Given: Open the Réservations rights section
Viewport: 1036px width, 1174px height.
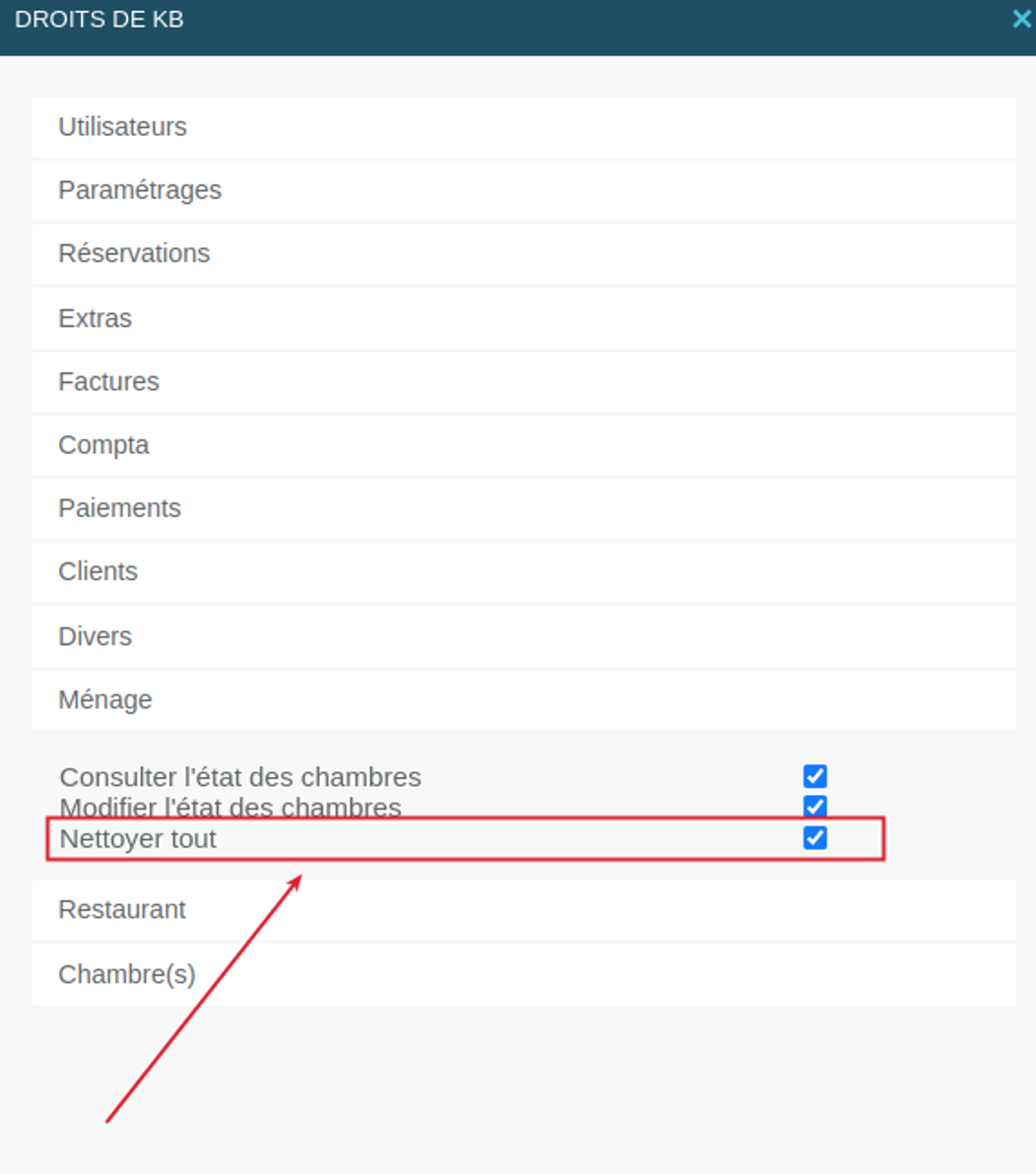Looking at the screenshot, I should [x=524, y=254].
